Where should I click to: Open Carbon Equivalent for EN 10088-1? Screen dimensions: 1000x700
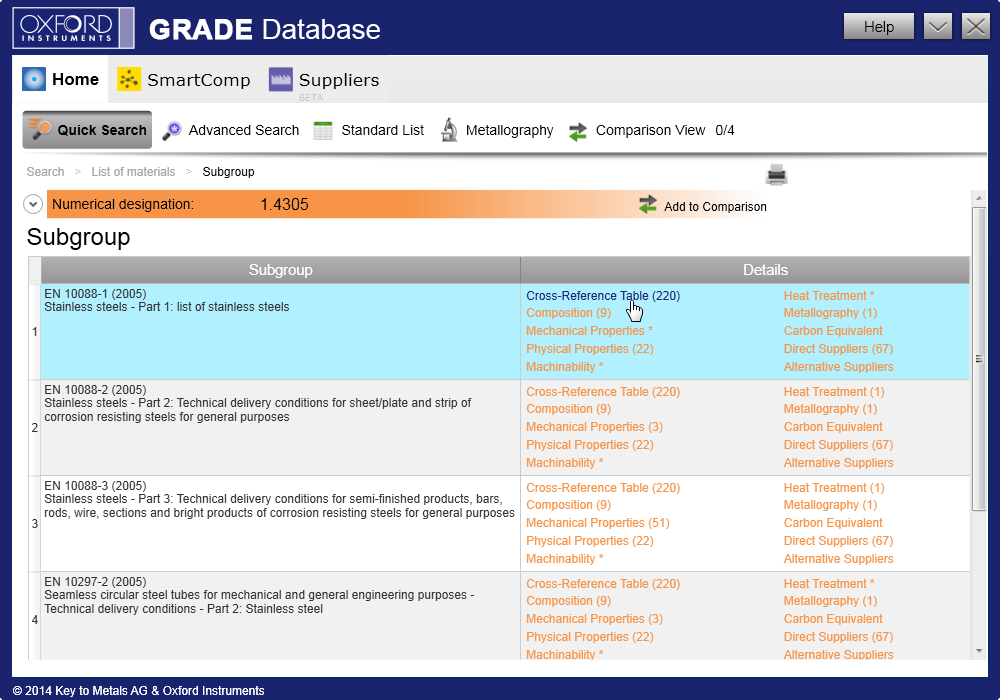coord(833,331)
